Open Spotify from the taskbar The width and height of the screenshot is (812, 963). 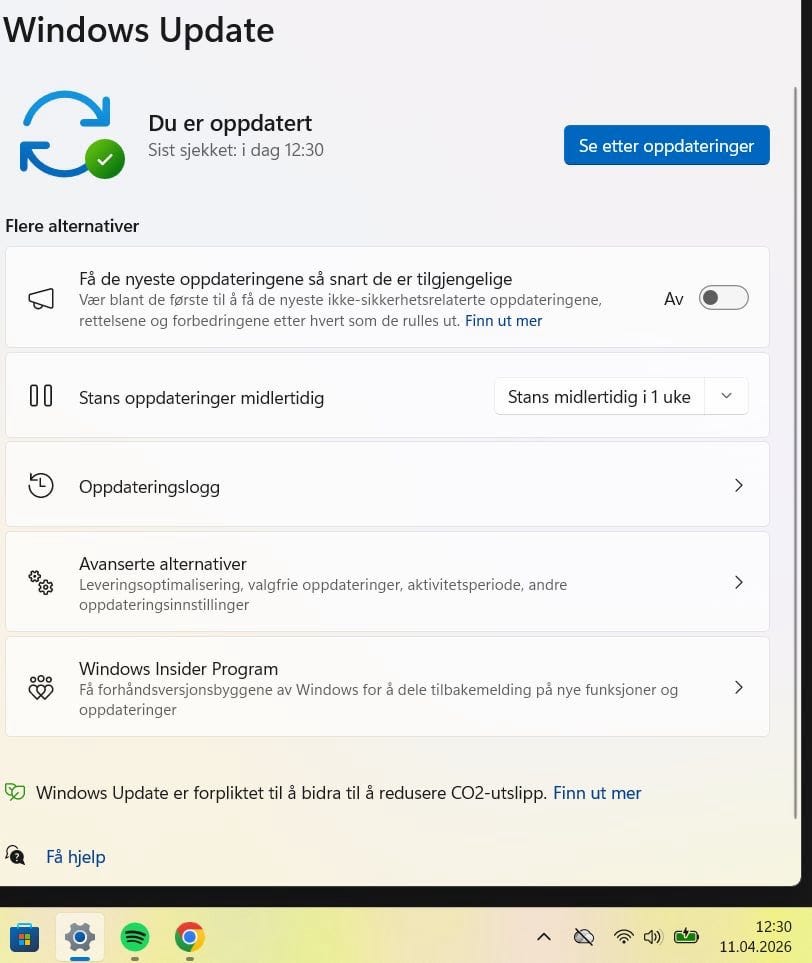tap(135, 937)
